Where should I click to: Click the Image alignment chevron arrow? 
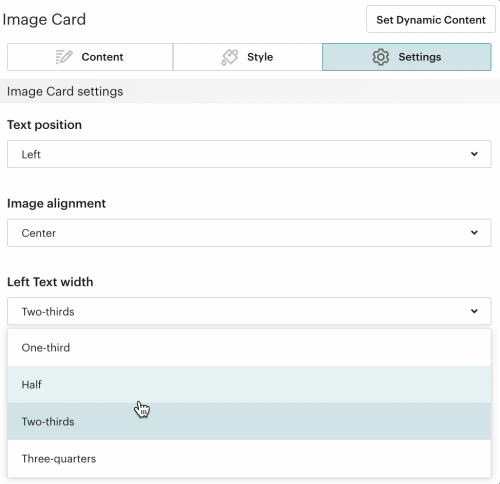pyautogui.click(x=474, y=233)
